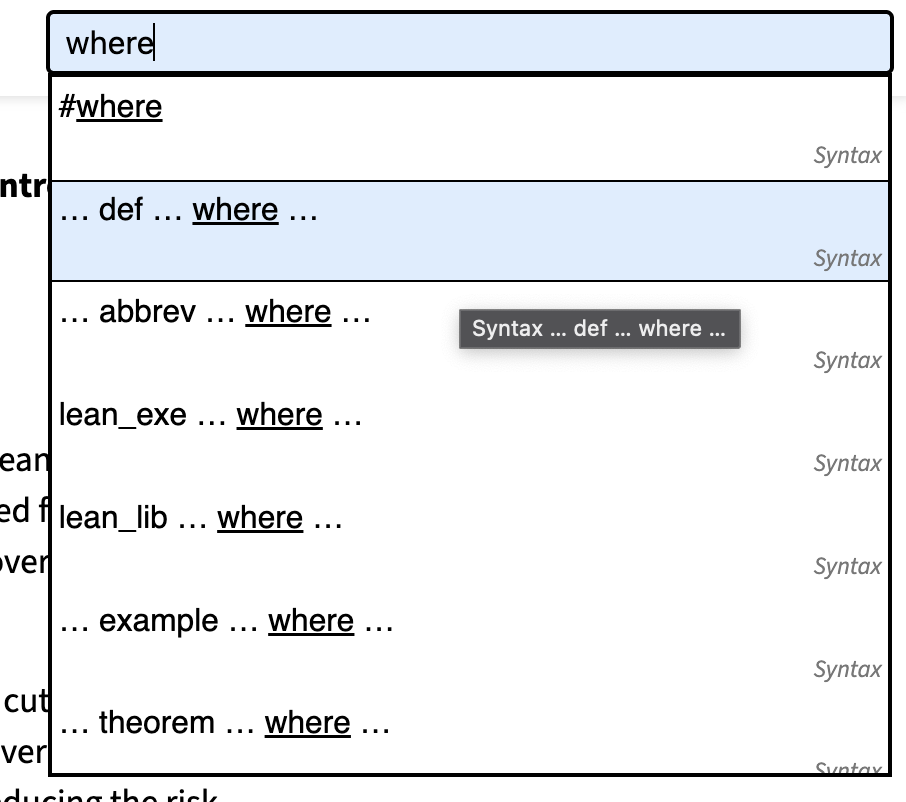Screen dimensions: 906x802
Task: Click the underlined "where" after "theorem"
Action: click(x=307, y=724)
